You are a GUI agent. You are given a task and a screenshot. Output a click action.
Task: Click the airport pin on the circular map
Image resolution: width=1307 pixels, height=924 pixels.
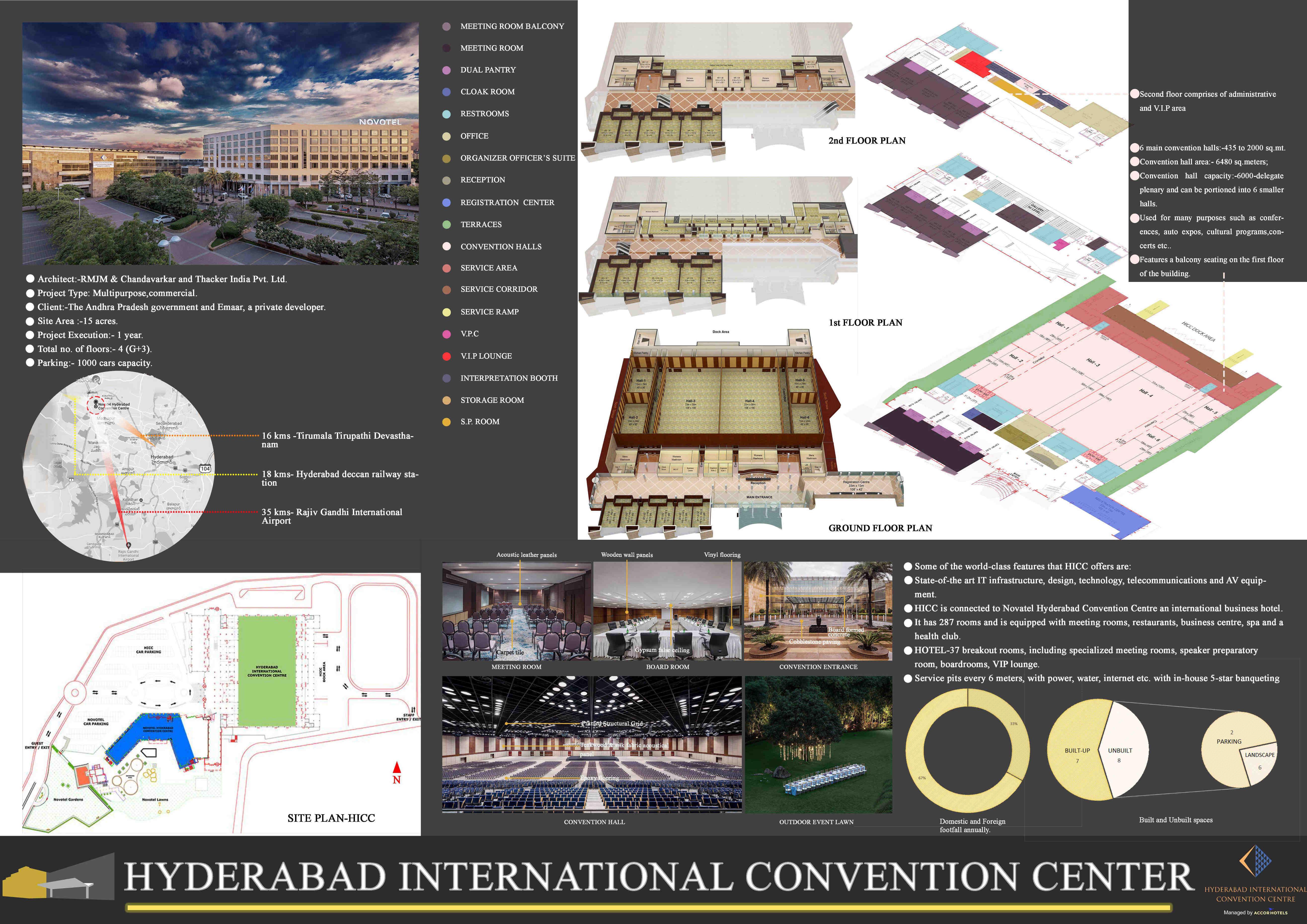pyautogui.click(x=128, y=545)
